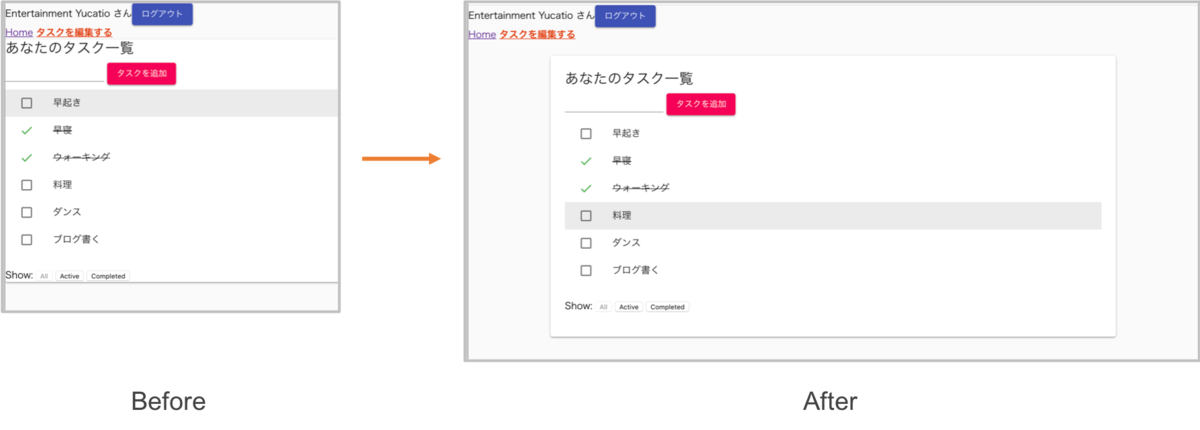This screenshot has height=430, width=1200.
Task: Select Active filter in Before screenshot
Action: click(69, 276)
